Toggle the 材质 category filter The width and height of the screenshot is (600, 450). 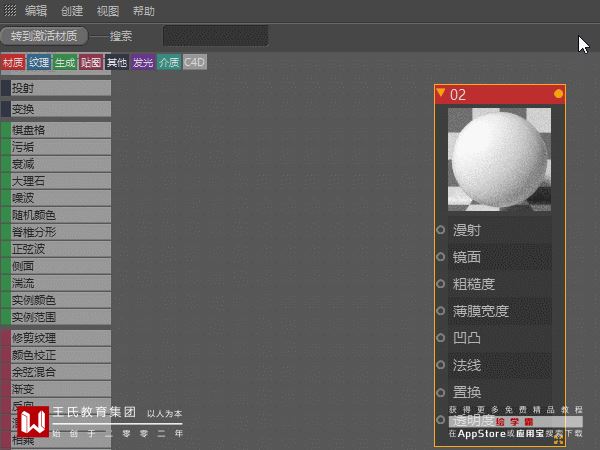tap(13, 62)
